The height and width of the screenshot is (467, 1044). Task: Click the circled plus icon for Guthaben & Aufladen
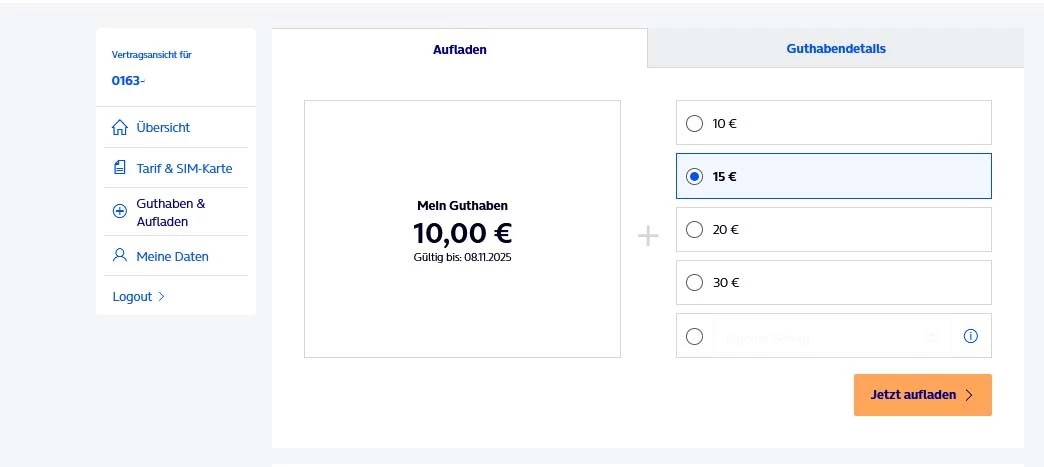tap(120, 211)
